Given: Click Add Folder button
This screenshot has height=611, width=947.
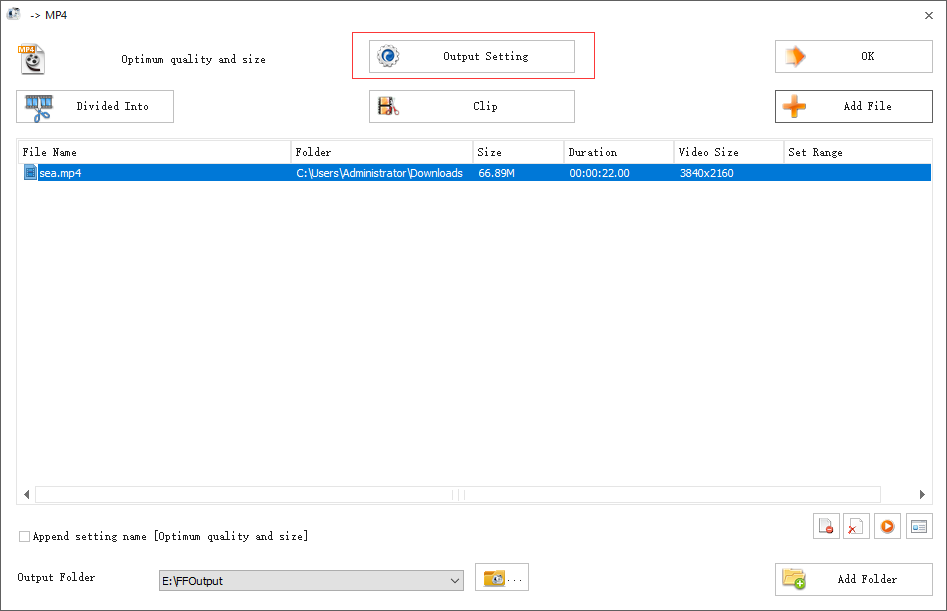Looking at the screenshot, I should tap(853, 579).
